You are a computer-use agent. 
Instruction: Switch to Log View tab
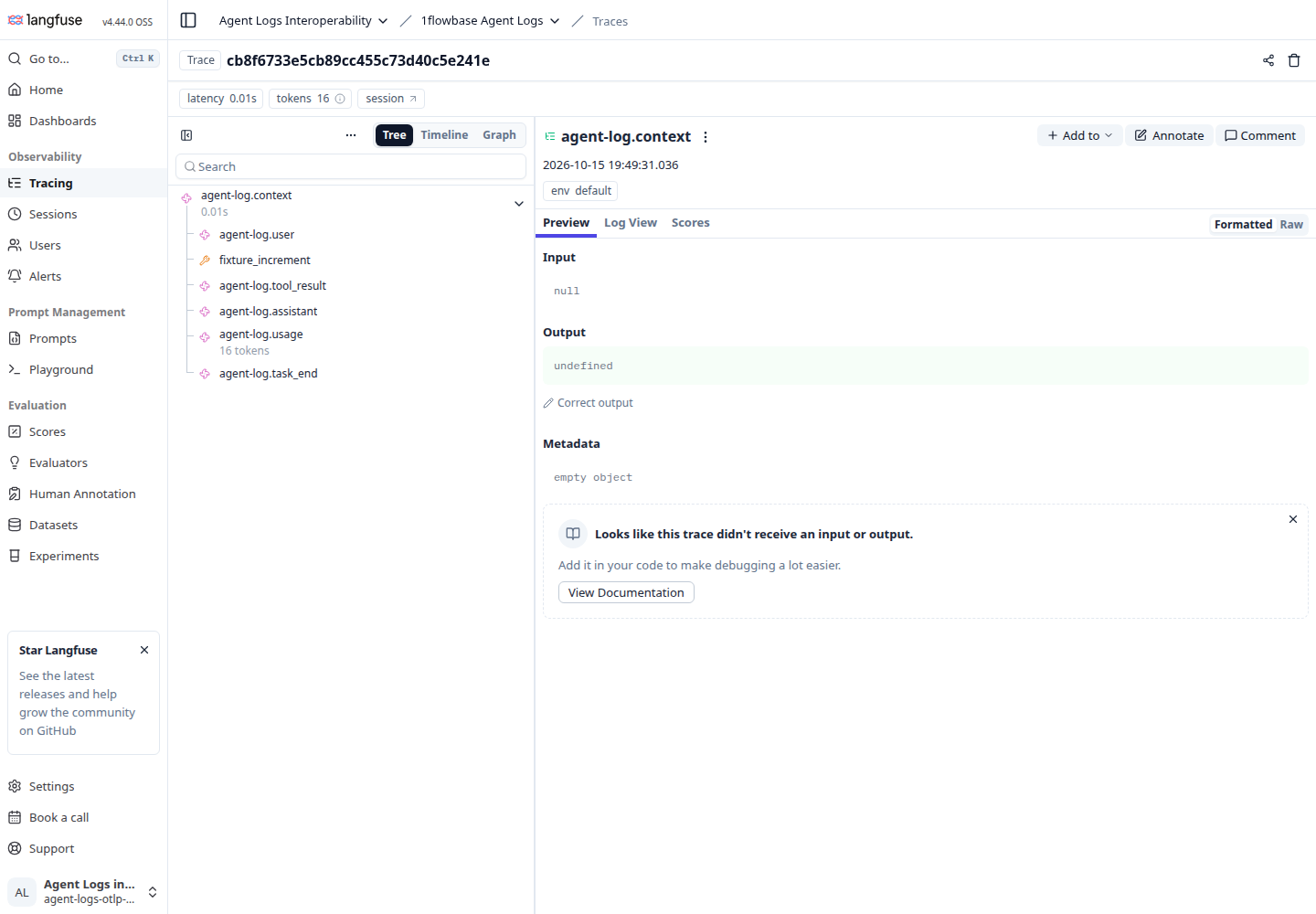(x=631, y=223)
